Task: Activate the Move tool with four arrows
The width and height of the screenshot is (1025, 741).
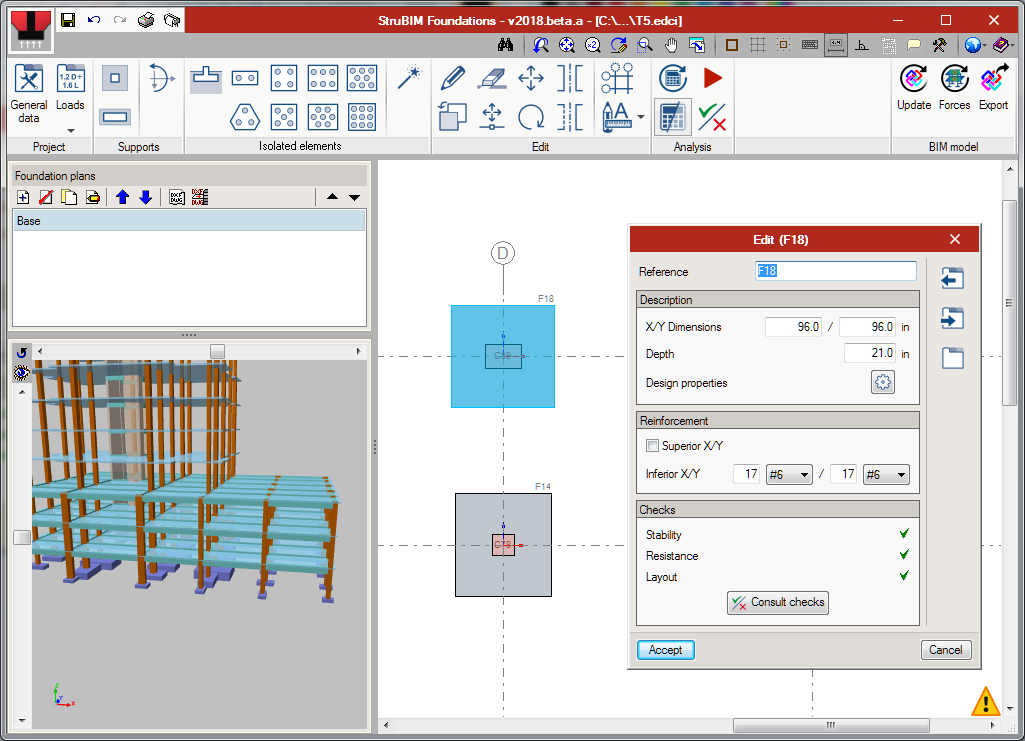Action: pyautogui.click(x=531, y=78)
